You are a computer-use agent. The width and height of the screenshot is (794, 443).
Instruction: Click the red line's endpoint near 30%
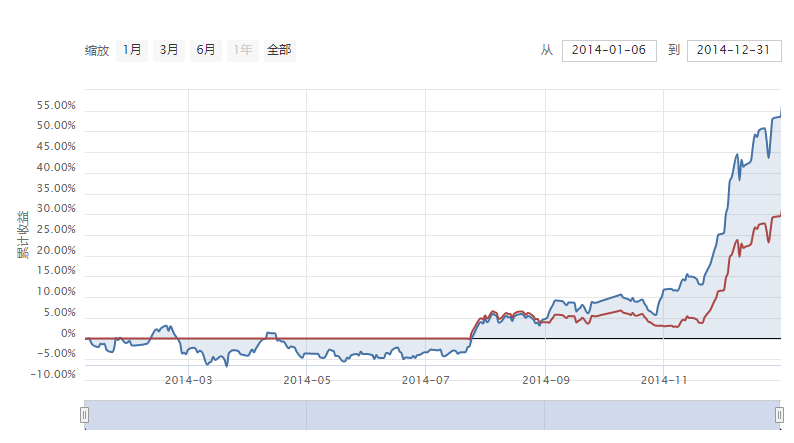(779, 214)
